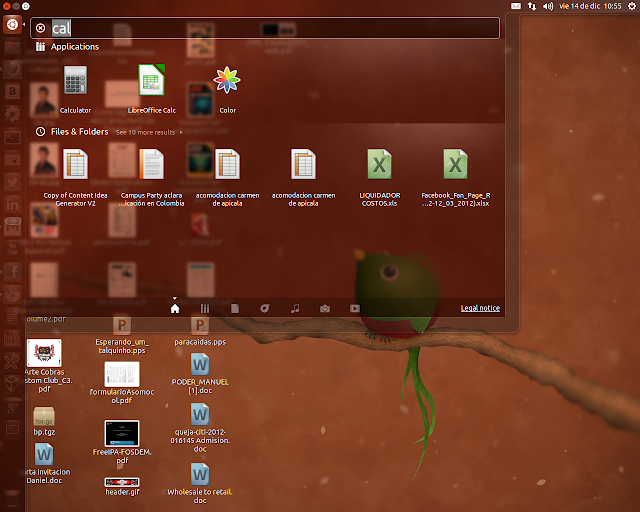
Task: Open the system gear session menu
Action: pyautogui.click(x=632, y=6)
